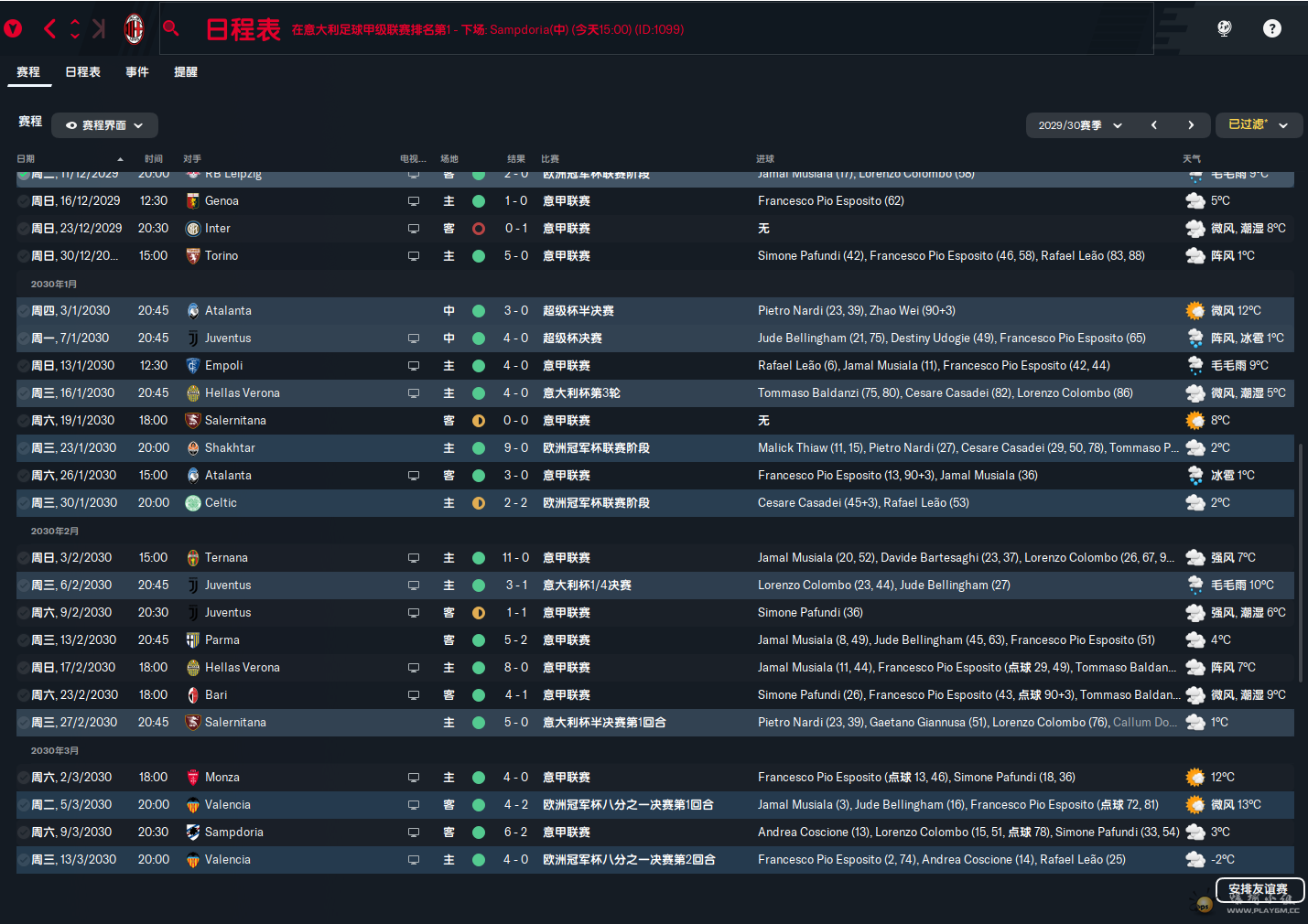This screenshot has width=1308, height=924.
Task: Open the Football Manager main menu icon
Action: 13,28
